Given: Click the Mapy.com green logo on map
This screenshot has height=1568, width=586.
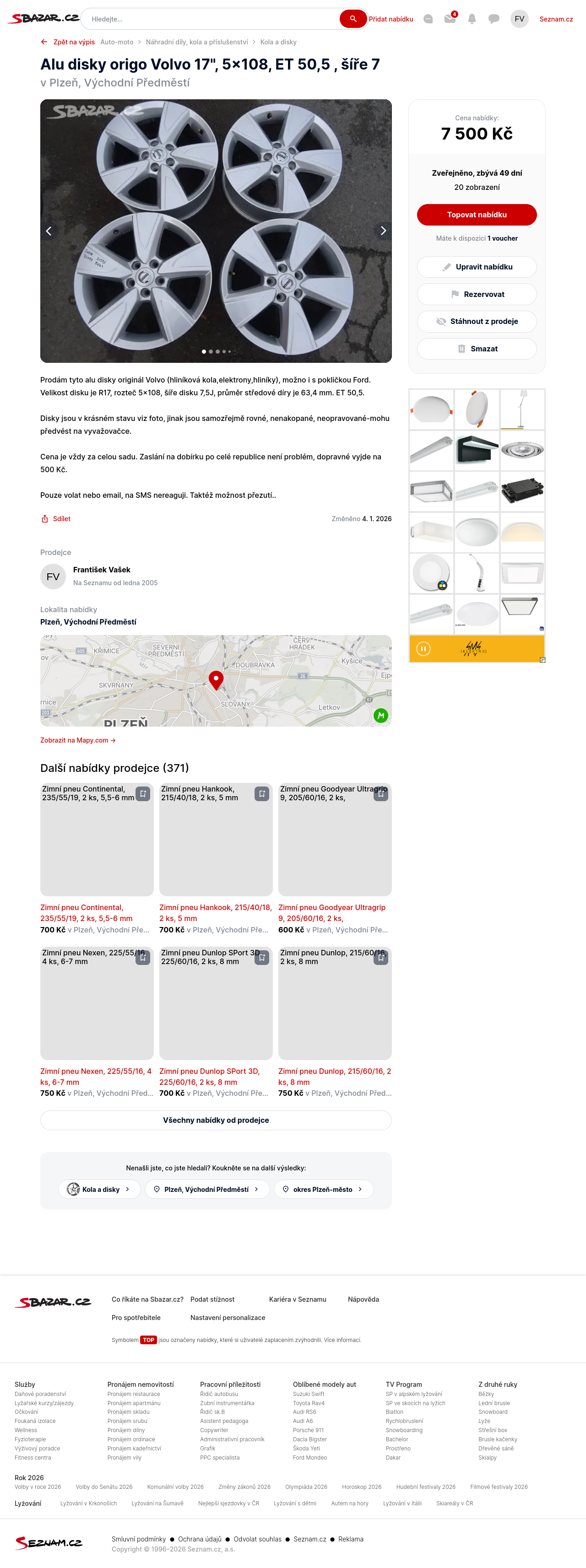Looking at the screenshot, I should point(381,715).
